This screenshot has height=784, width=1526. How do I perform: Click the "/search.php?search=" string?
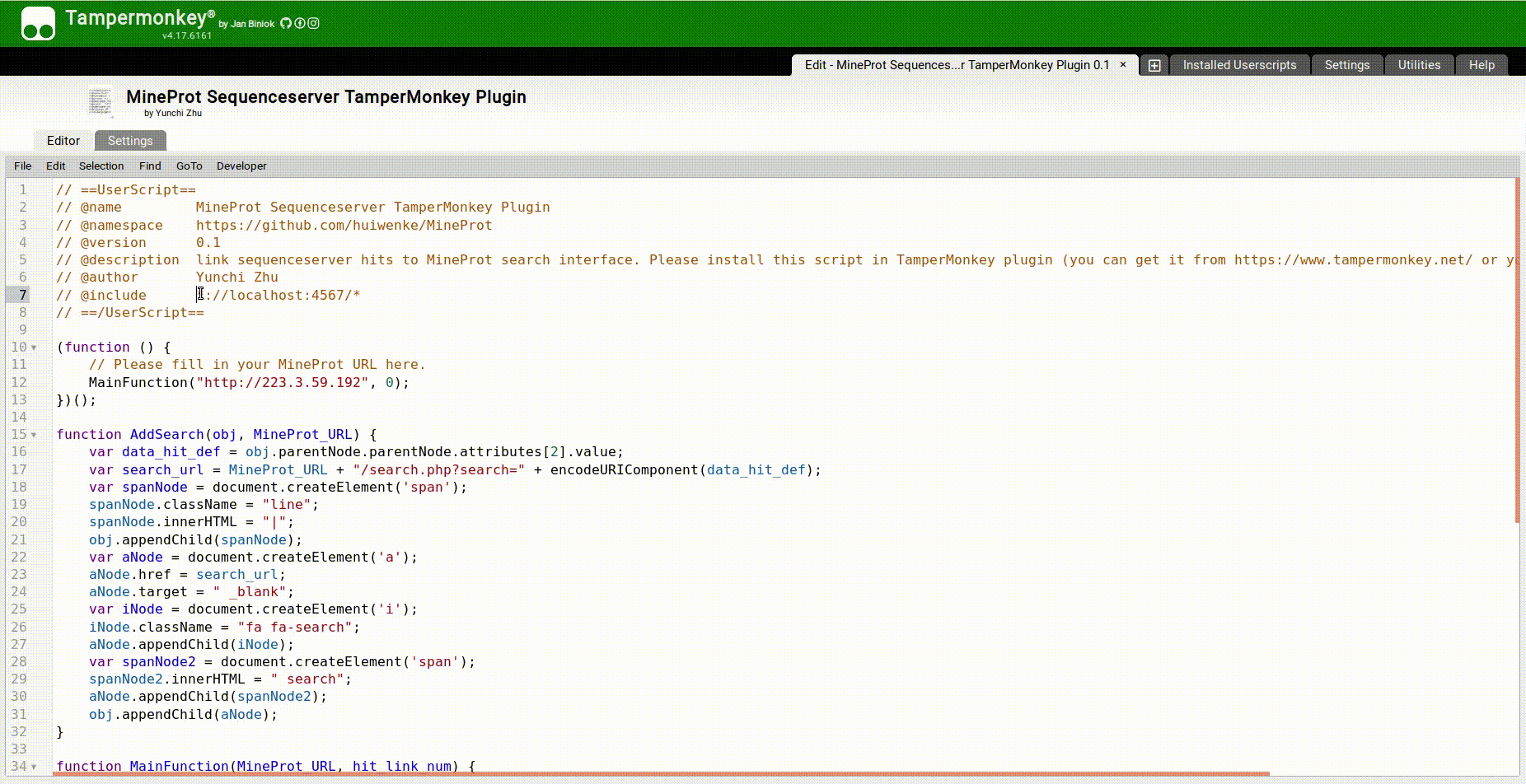point(439,470)
